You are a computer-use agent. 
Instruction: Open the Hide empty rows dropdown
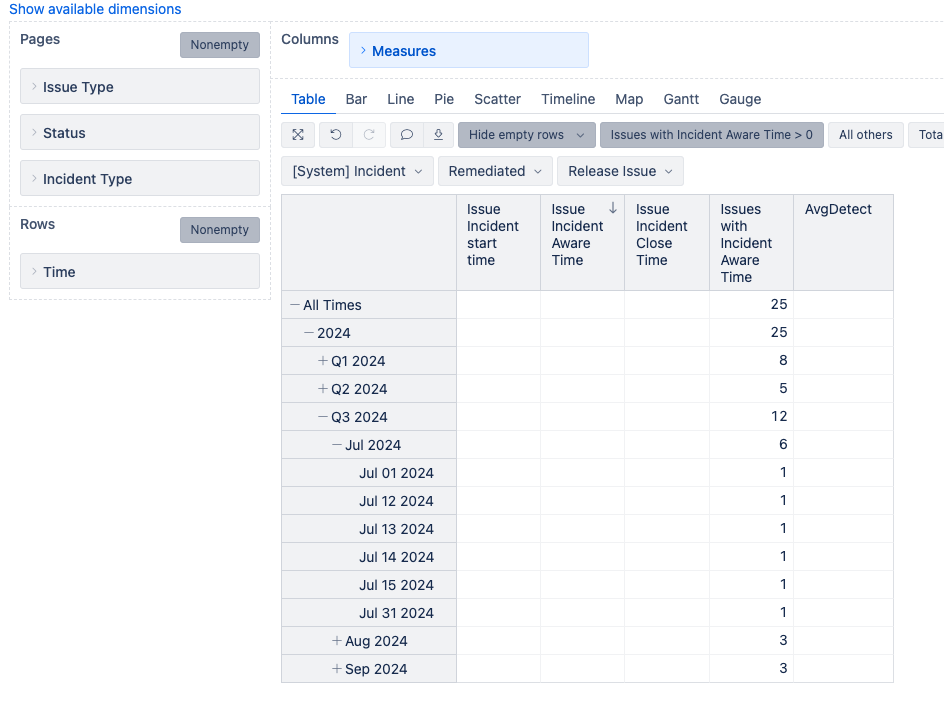[526, 135]
